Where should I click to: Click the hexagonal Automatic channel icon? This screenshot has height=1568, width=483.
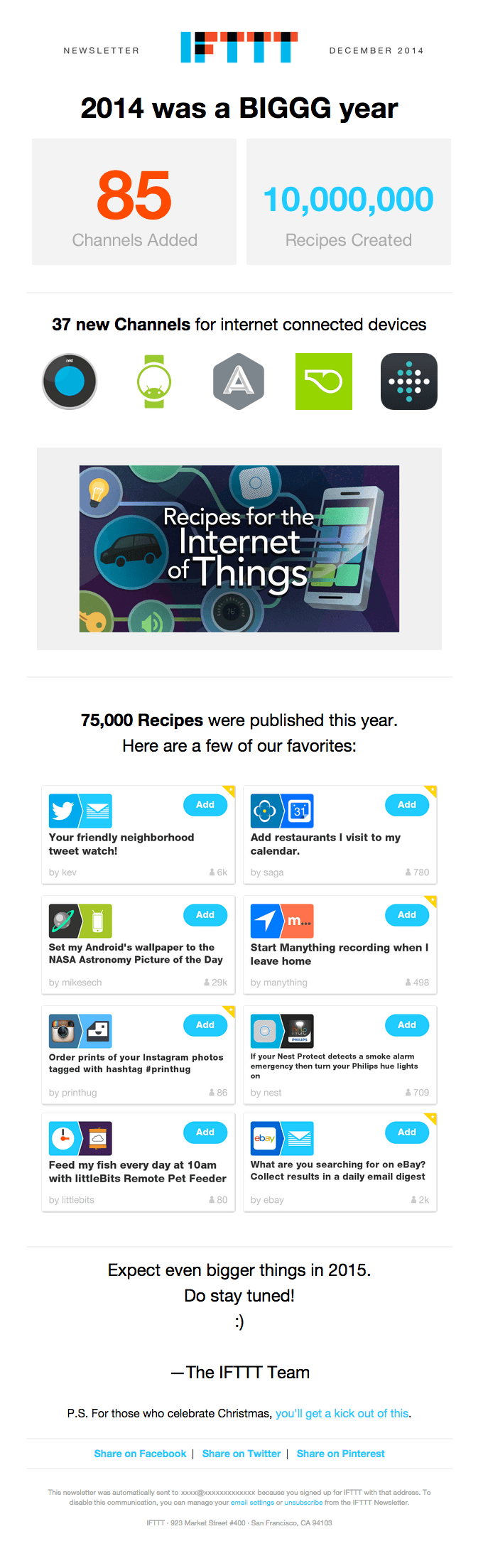[239, 382]
